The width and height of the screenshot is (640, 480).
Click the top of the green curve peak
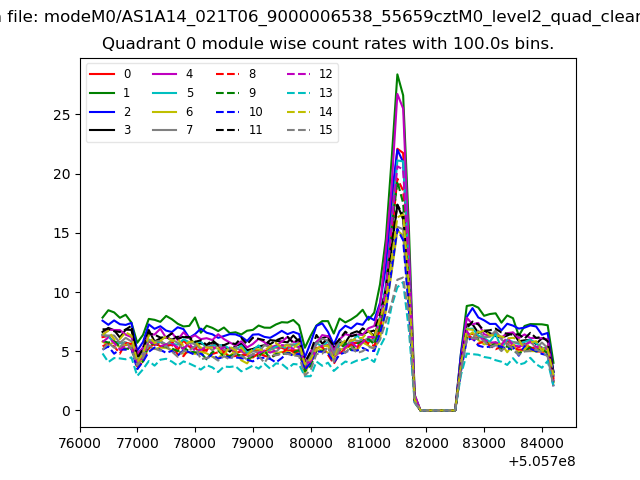397,74
